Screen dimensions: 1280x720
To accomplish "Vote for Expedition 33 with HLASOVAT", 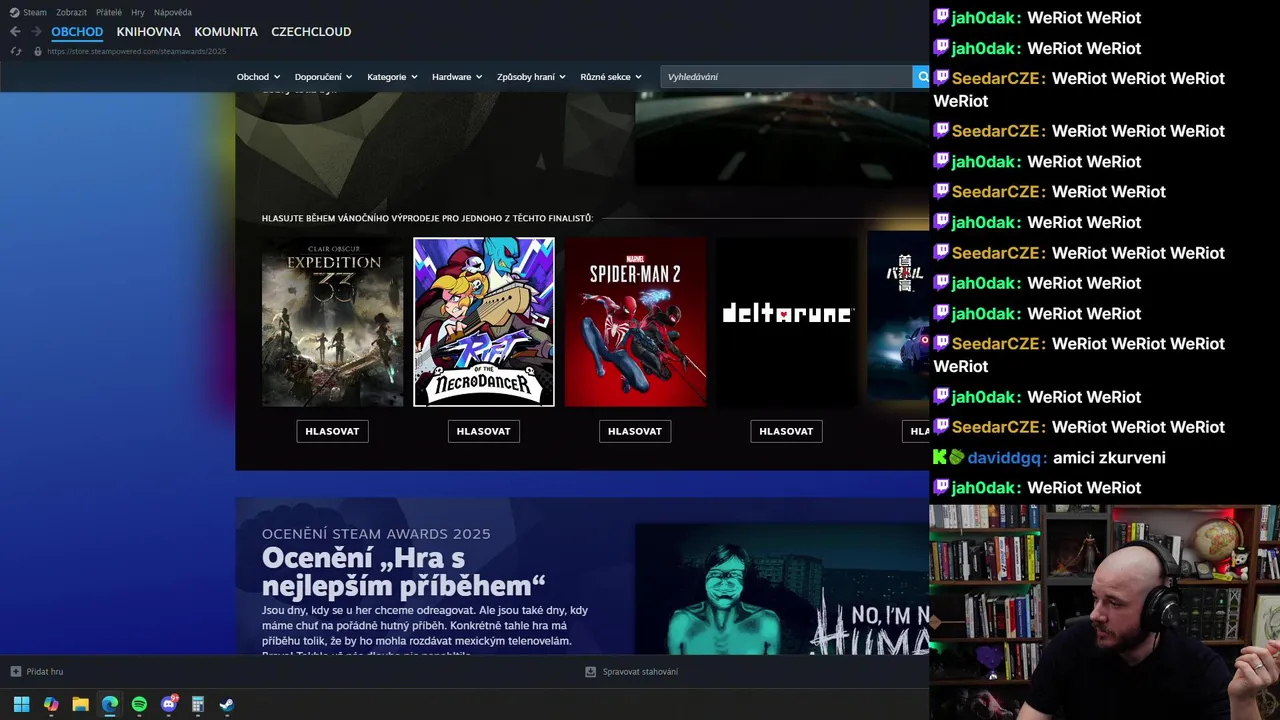I will 332,431.
